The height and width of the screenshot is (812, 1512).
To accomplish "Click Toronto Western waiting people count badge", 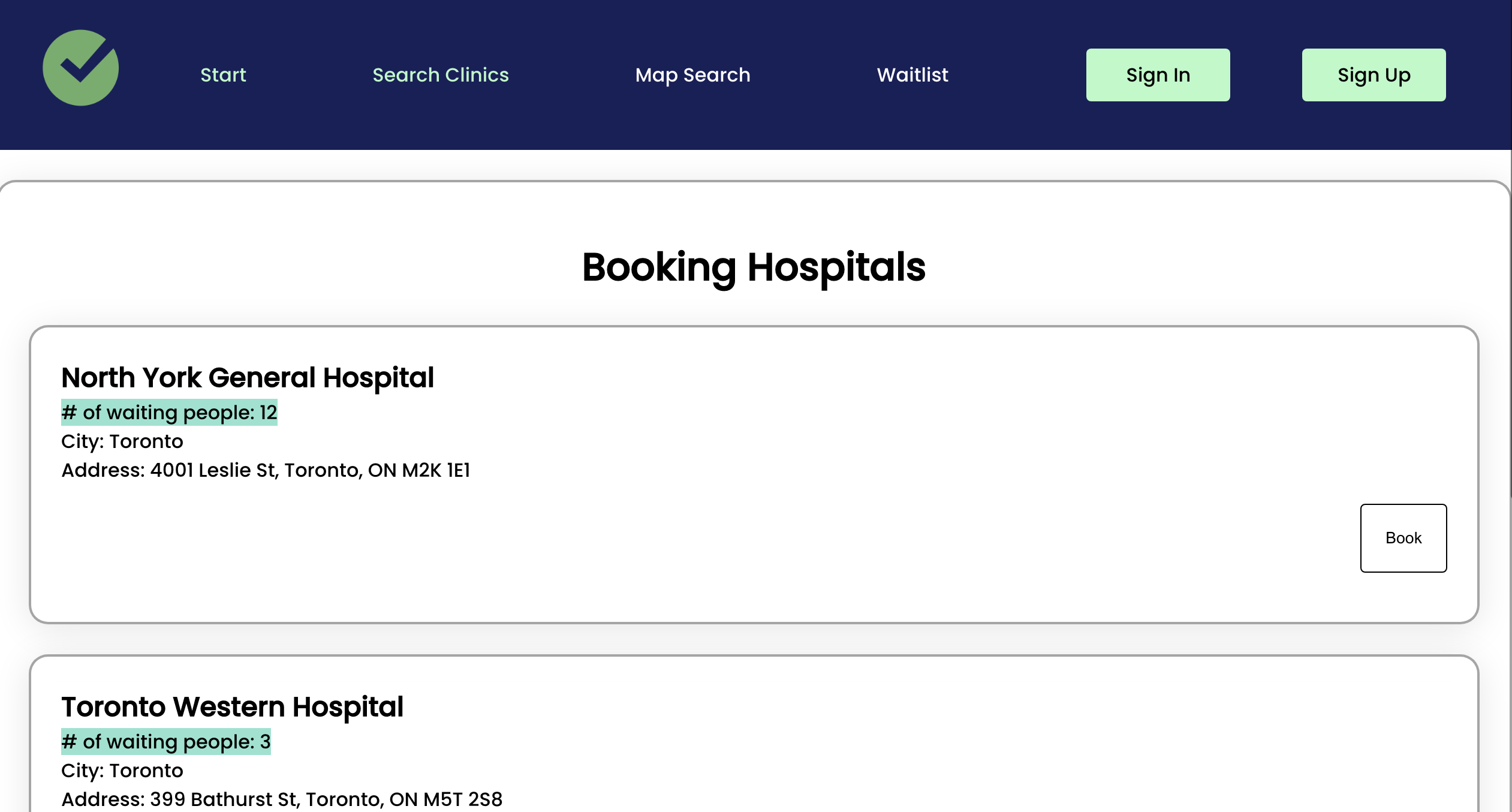I will (166, 742).
